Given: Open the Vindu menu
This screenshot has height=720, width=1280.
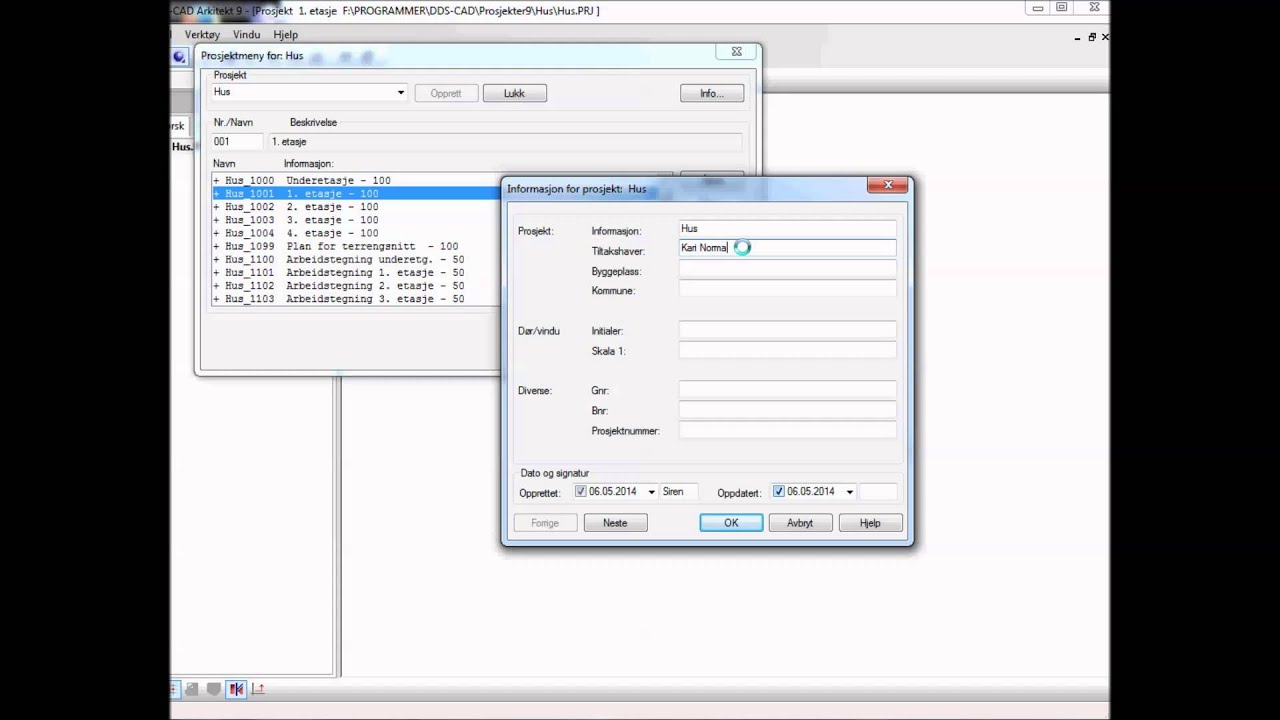Looking at the screenshot, I should pyautogui.click(x=246, y=34).
